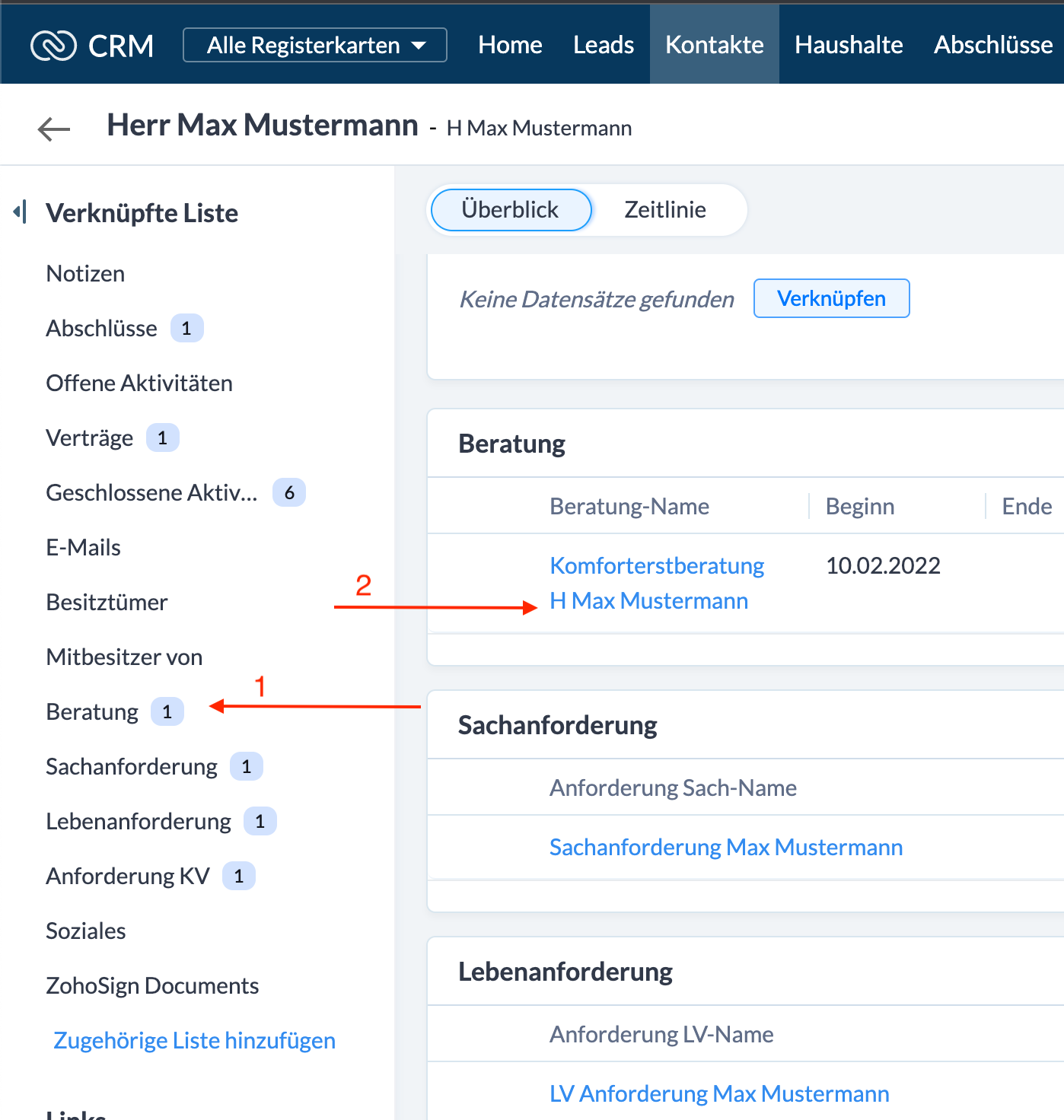Click the Verknüpfen button
This screenshot has height=1120, width=1064.
(831, 298)
